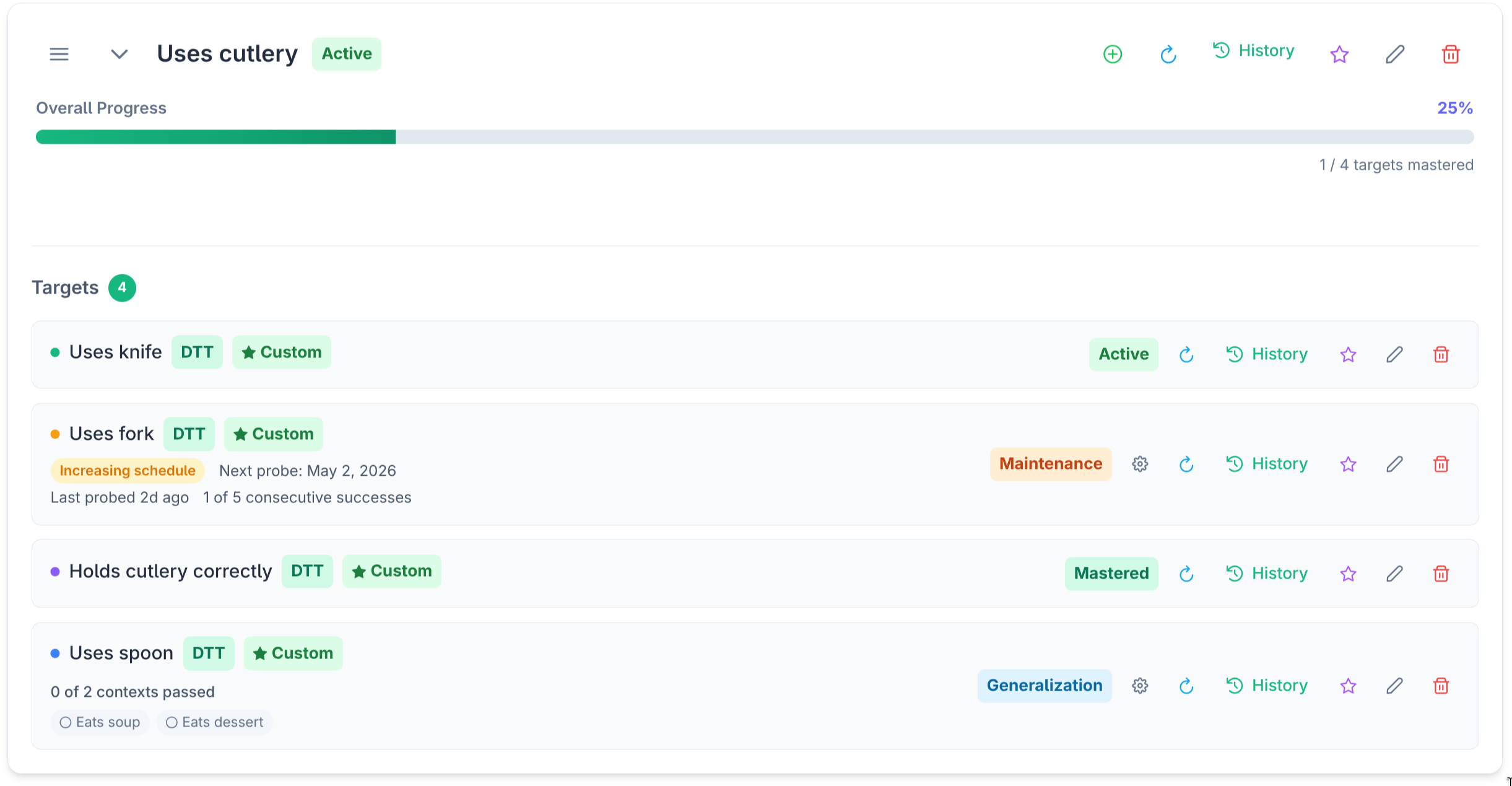Delete the Uses spoon target

click(x=1441, y=686)
